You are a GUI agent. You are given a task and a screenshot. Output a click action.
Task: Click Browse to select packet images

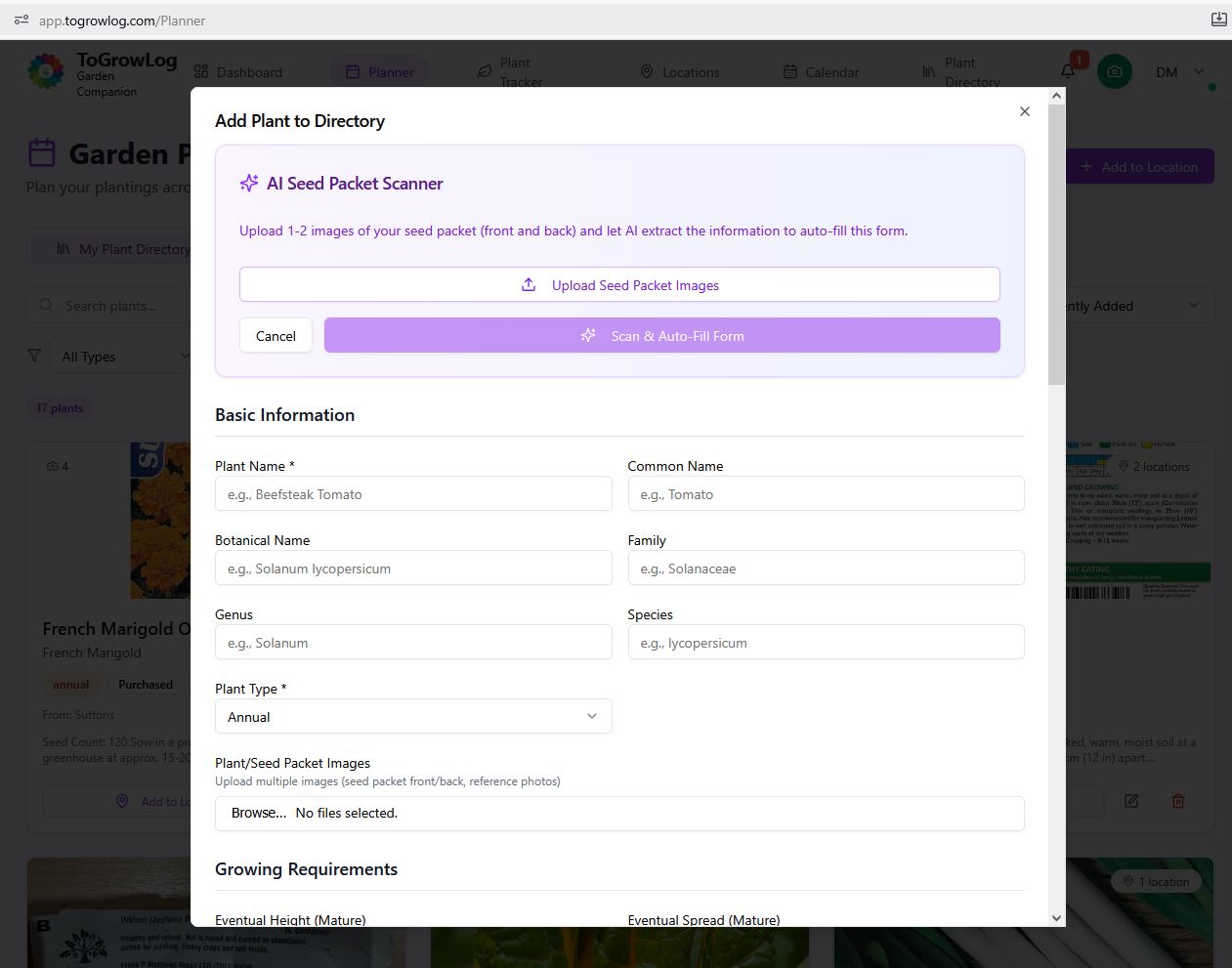[259, 813]
